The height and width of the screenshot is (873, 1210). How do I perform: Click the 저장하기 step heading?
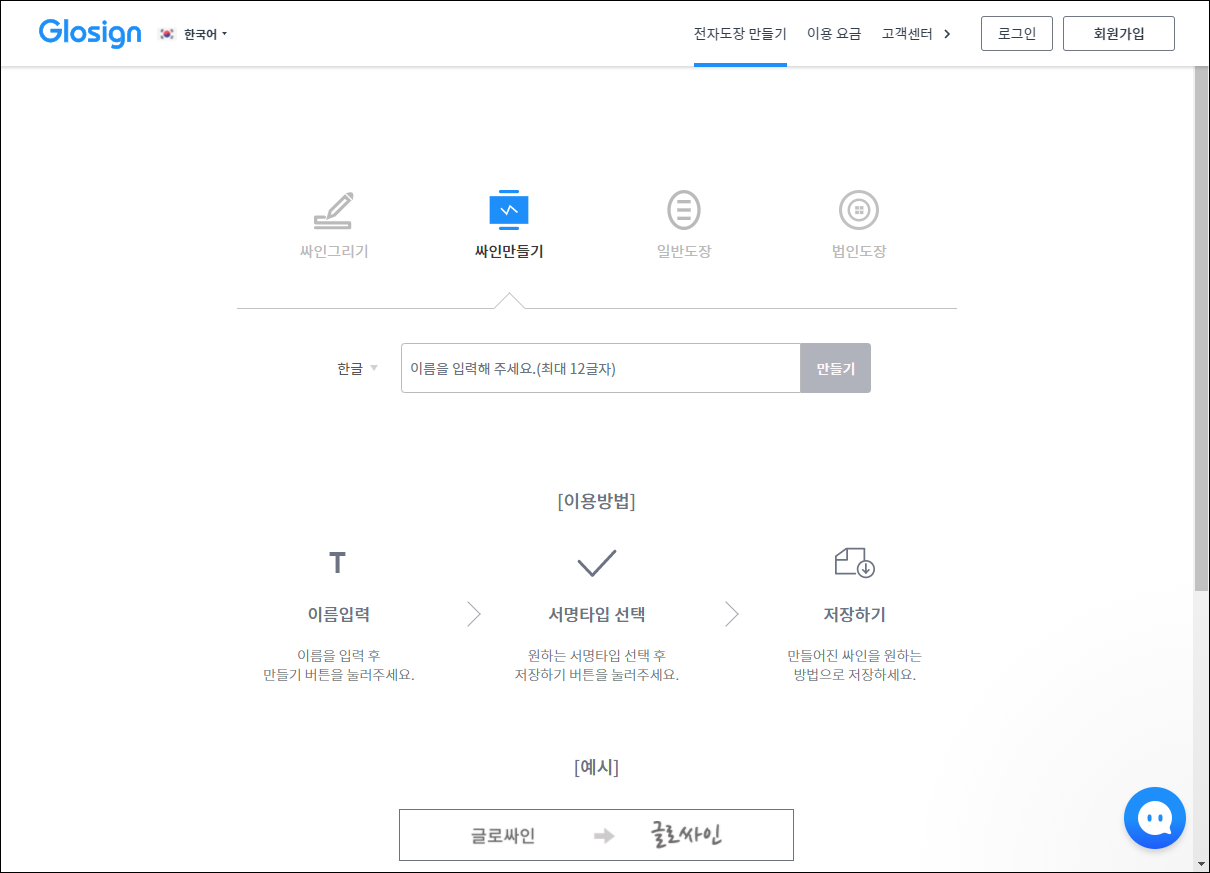855,615
